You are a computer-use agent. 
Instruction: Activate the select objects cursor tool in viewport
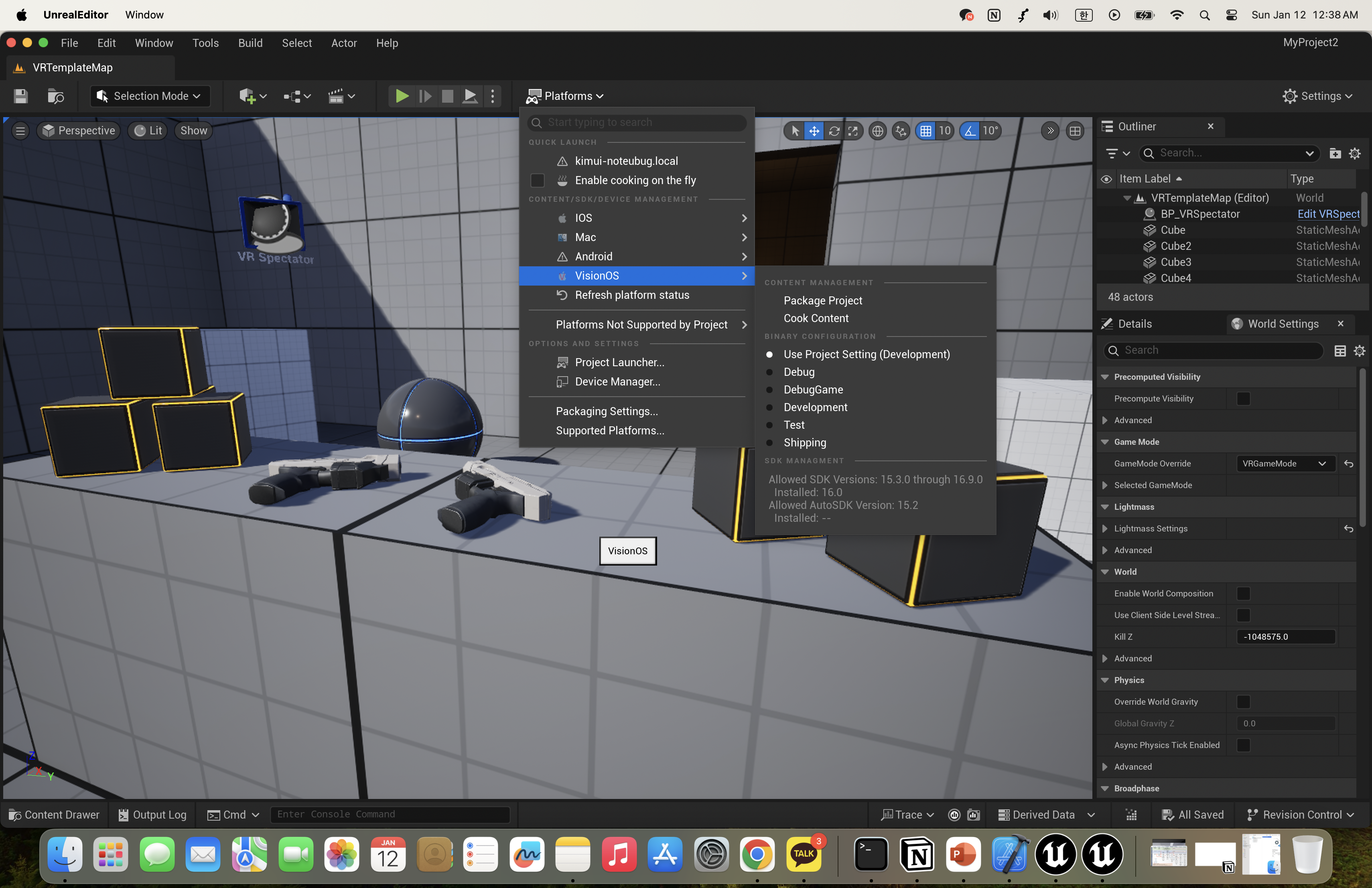point(794,131)
